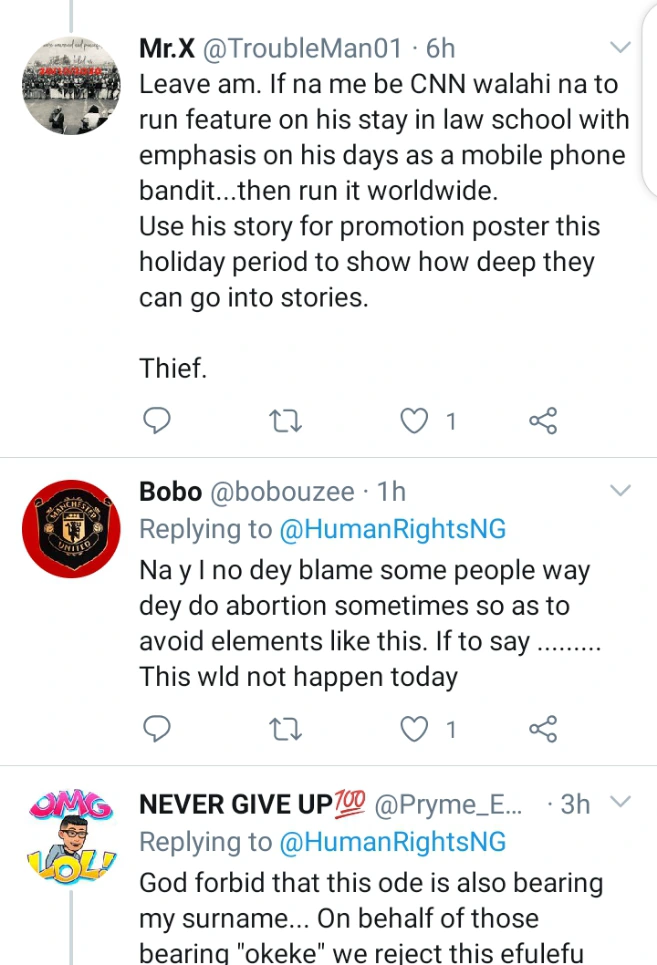Open NEVER GIVE UP tweet options menu

click(620, 802)
